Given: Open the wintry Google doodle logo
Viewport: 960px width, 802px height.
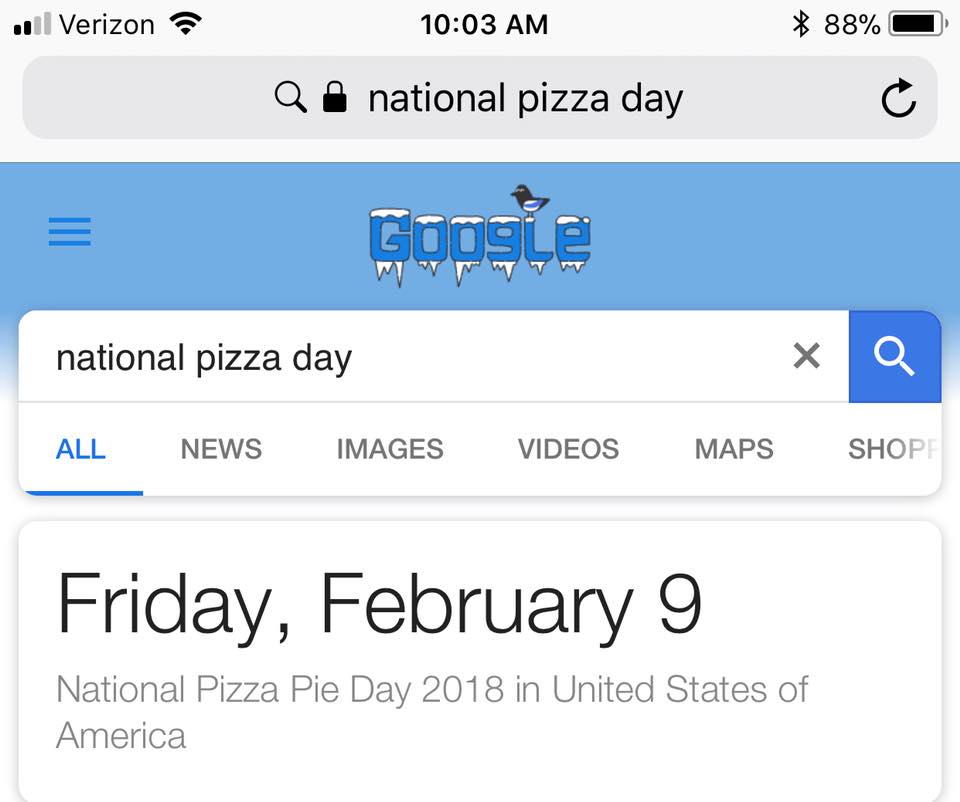Looking at the screenshot, I should click(480, 236).
